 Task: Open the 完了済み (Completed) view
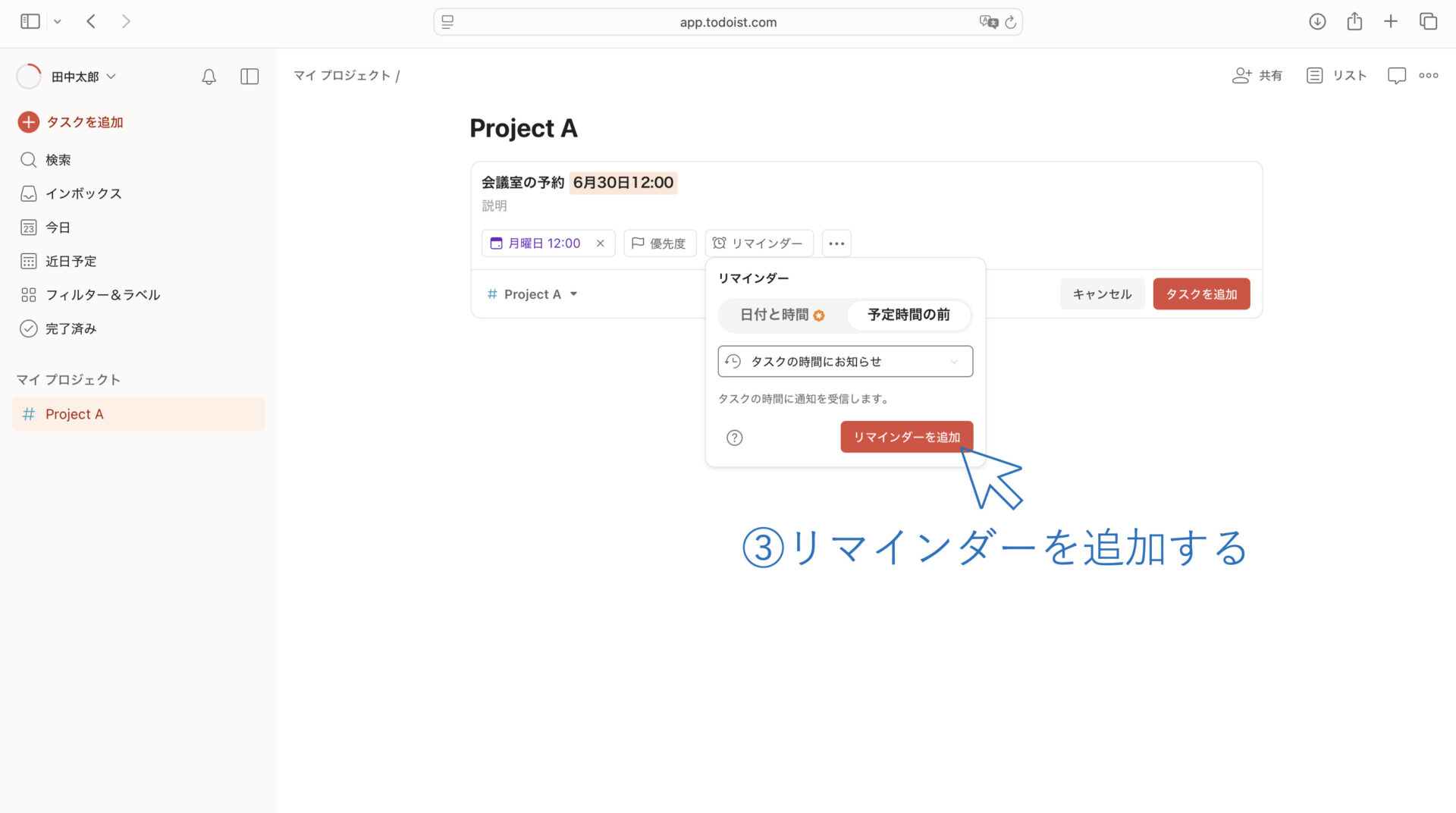70,328
